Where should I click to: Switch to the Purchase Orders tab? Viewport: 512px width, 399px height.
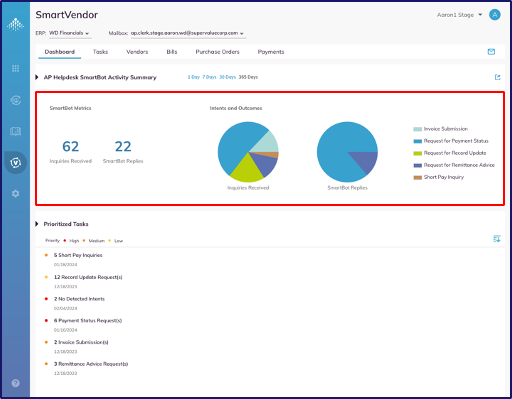tap(217, 52)
